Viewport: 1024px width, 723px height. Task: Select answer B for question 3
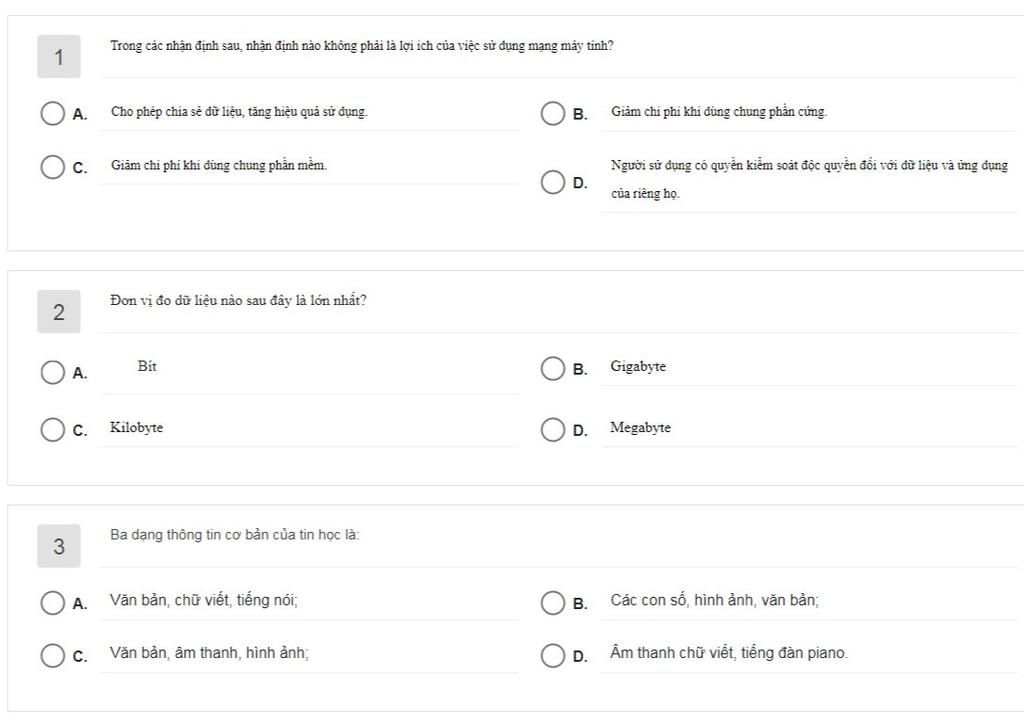pyautogui.click(x=553, y=602)
